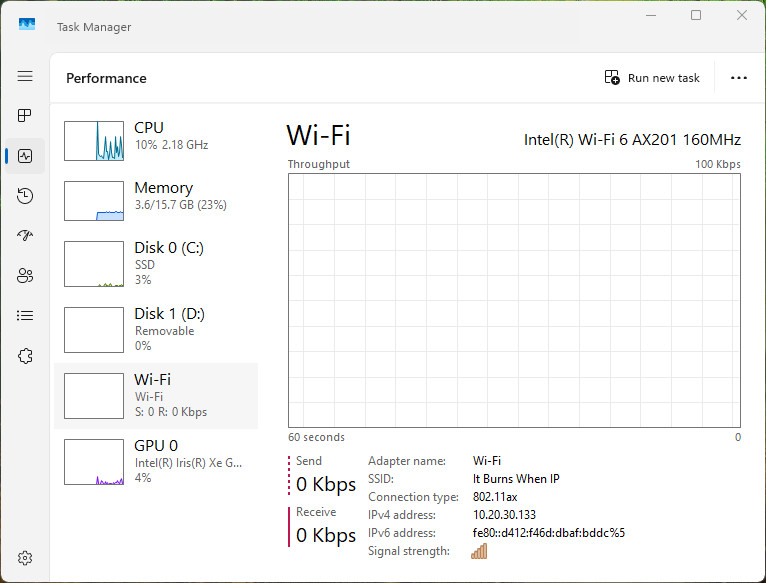
Task: Click the Performance page heading
Action: (106, 78)
